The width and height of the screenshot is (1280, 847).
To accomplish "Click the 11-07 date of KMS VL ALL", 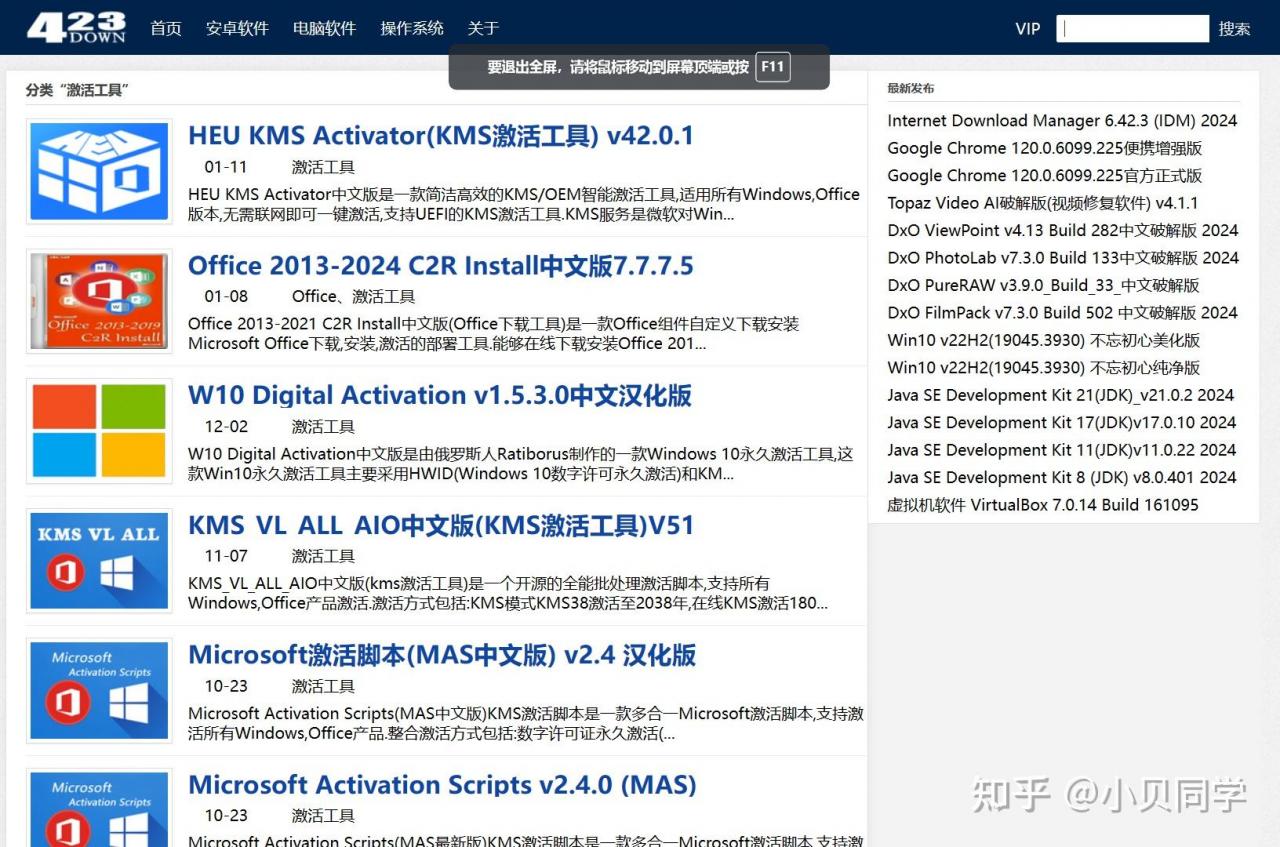I will [226, 556].
